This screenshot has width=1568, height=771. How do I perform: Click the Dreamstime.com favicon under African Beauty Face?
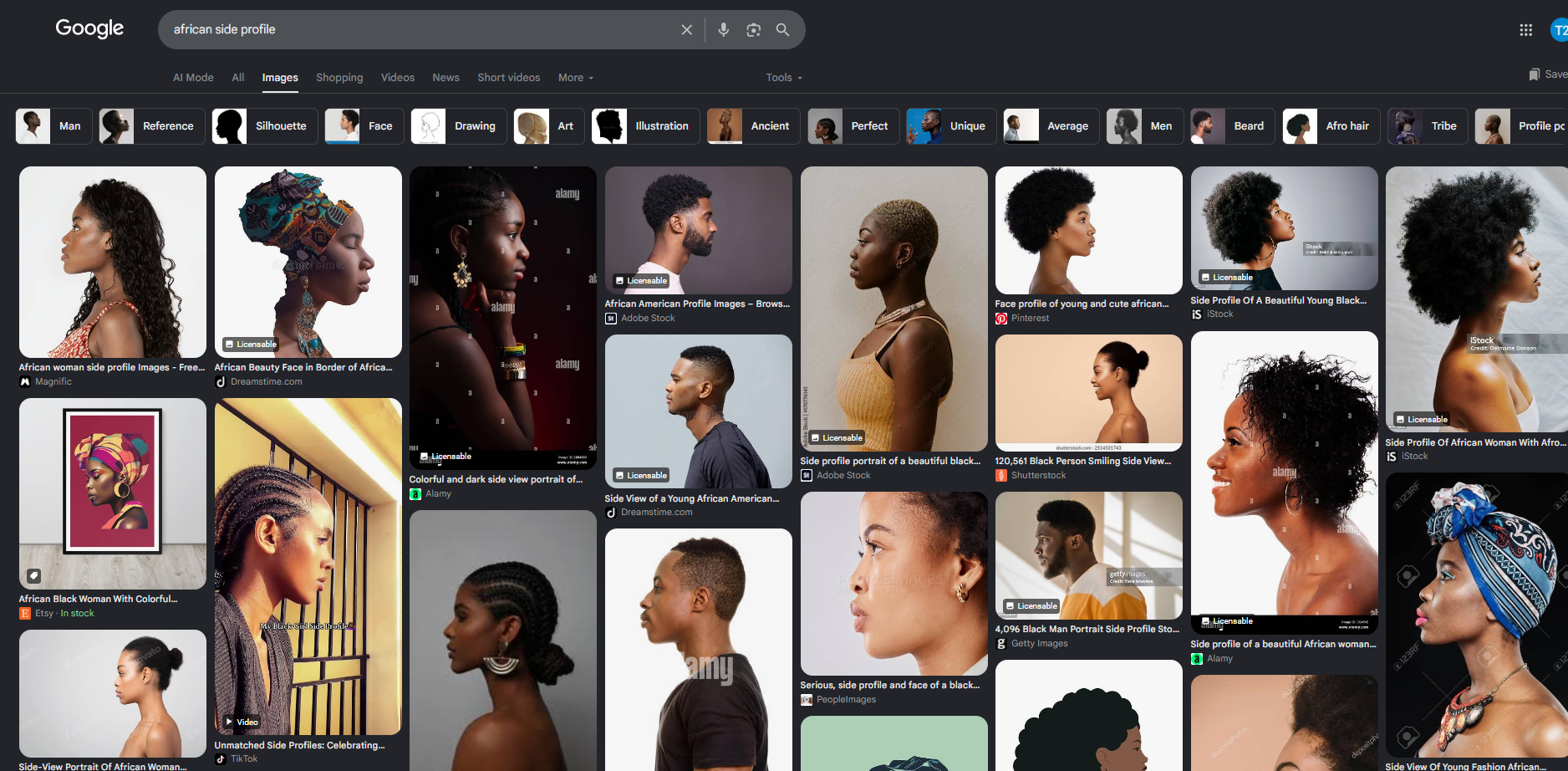221,381
